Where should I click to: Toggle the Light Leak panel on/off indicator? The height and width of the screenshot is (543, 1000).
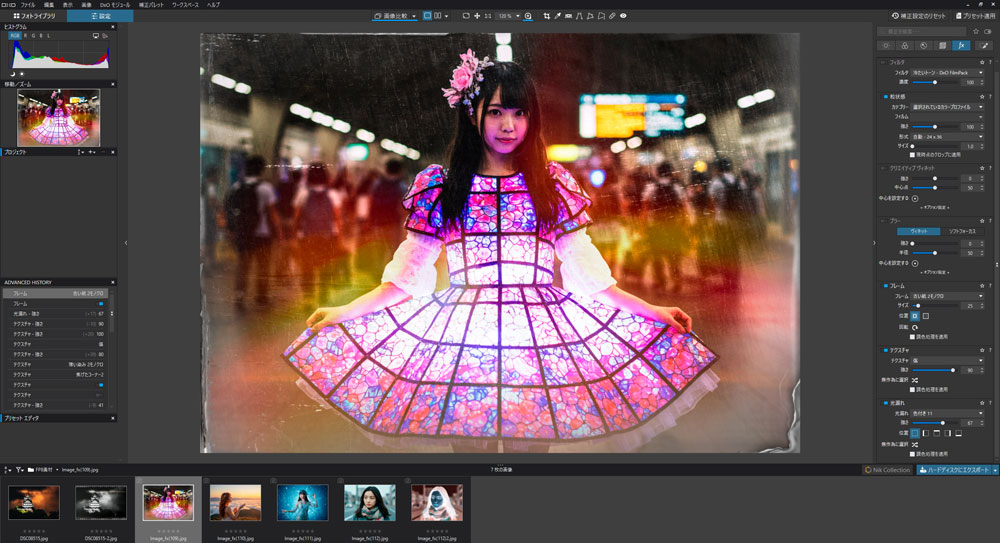pos(885,402)
